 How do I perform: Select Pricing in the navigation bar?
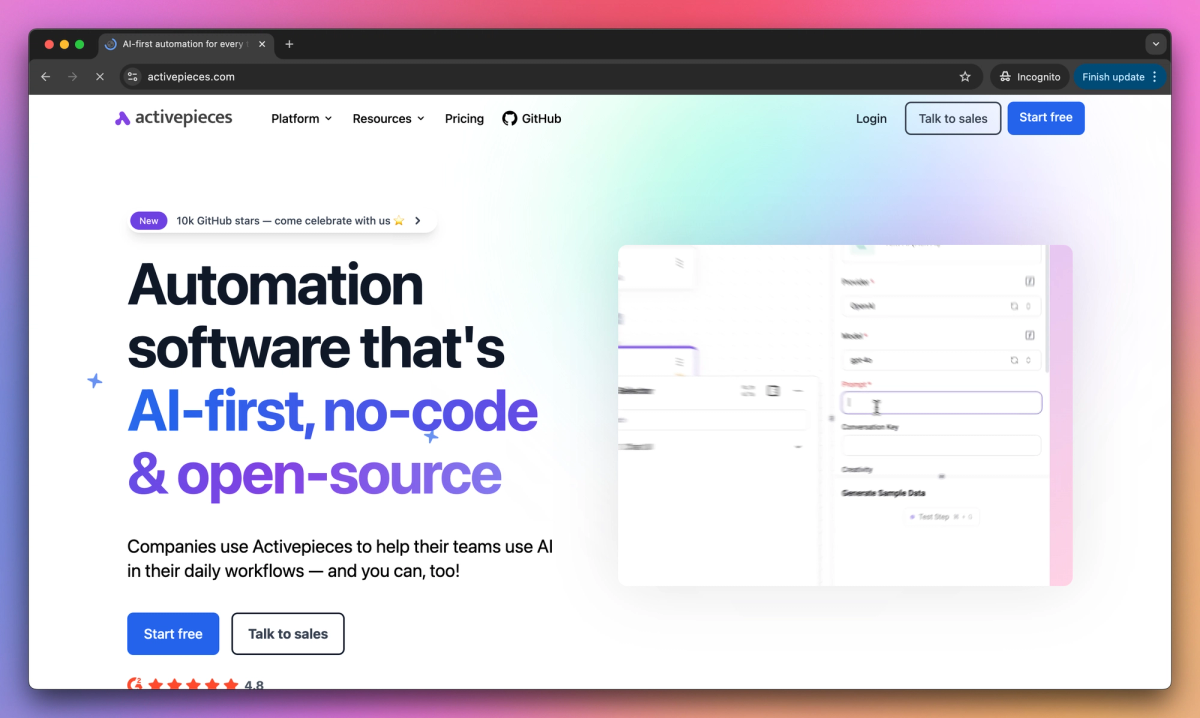pos(464,118)
